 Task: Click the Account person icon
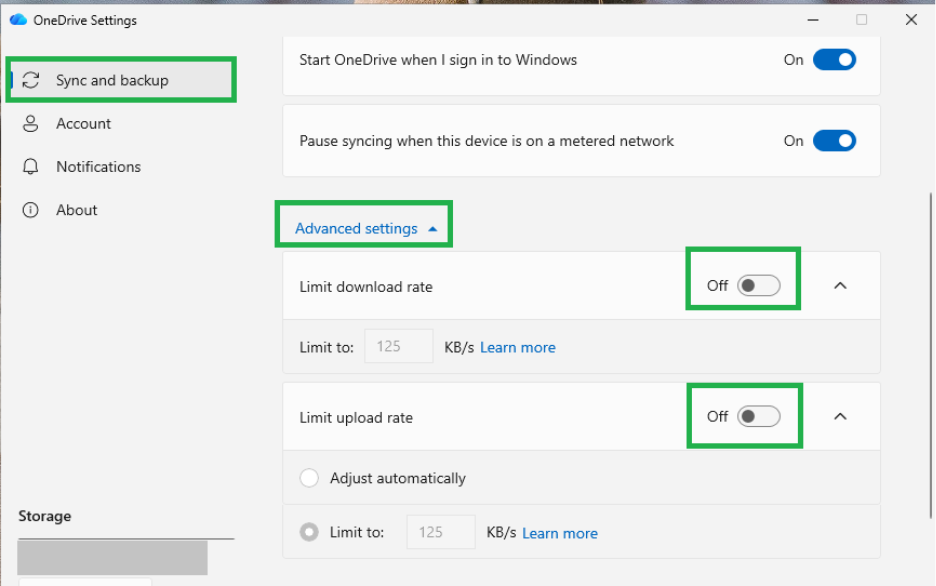30,124
